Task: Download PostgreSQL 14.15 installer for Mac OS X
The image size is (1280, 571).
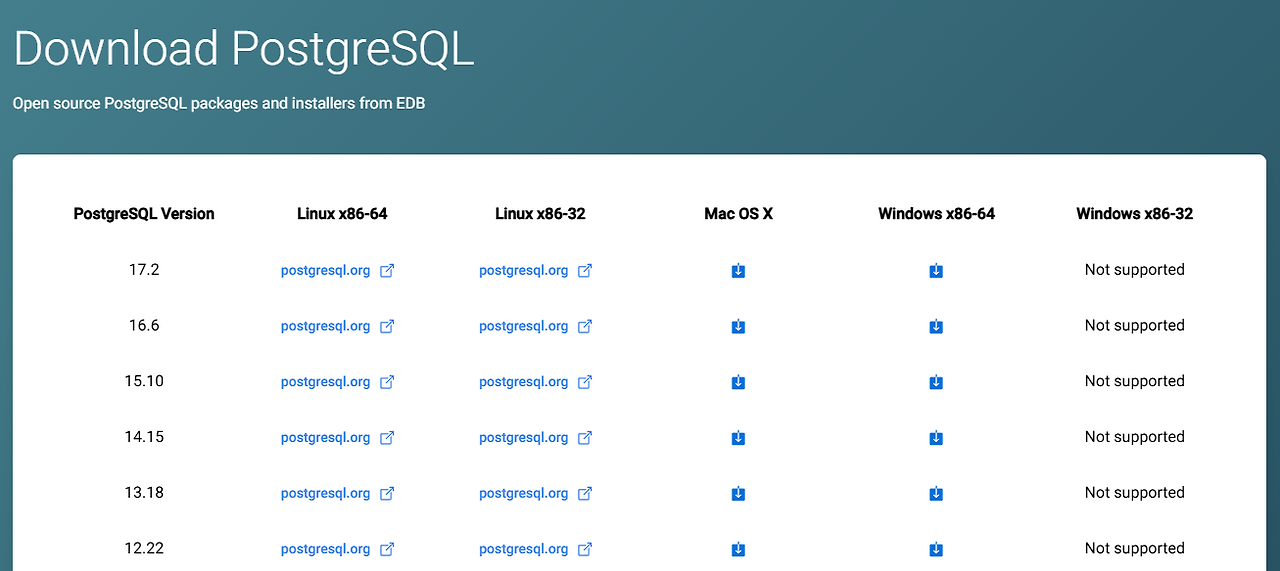Action: pyautogui.click(x=738, y=438)
